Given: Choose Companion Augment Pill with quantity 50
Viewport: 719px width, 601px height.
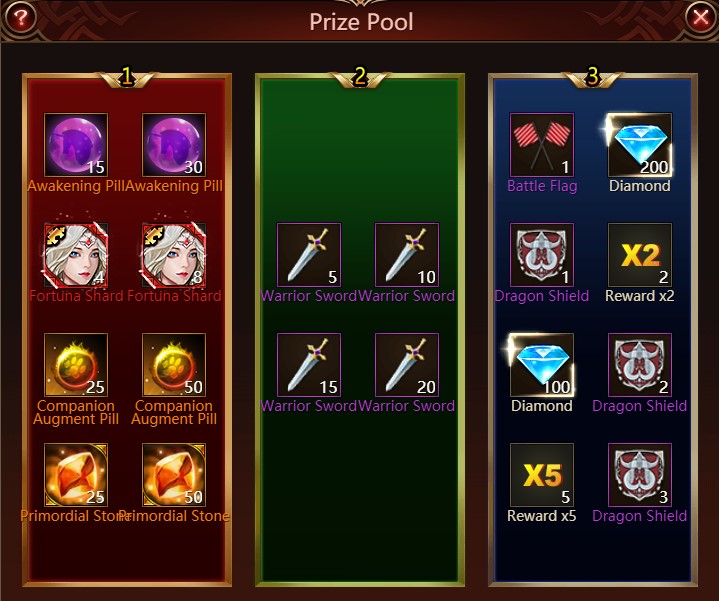Looking at the screenshot, I should (174, 365).
